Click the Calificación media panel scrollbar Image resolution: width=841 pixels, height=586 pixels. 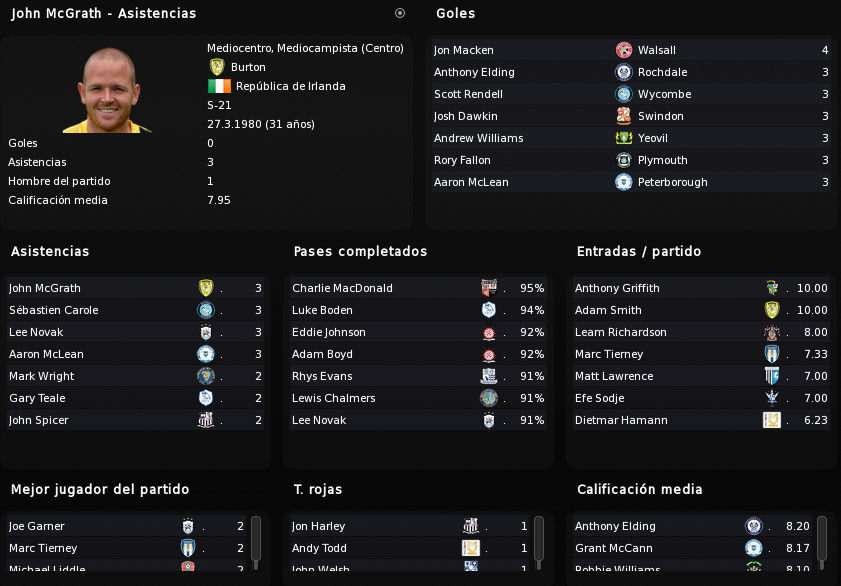tap(822, 543)
